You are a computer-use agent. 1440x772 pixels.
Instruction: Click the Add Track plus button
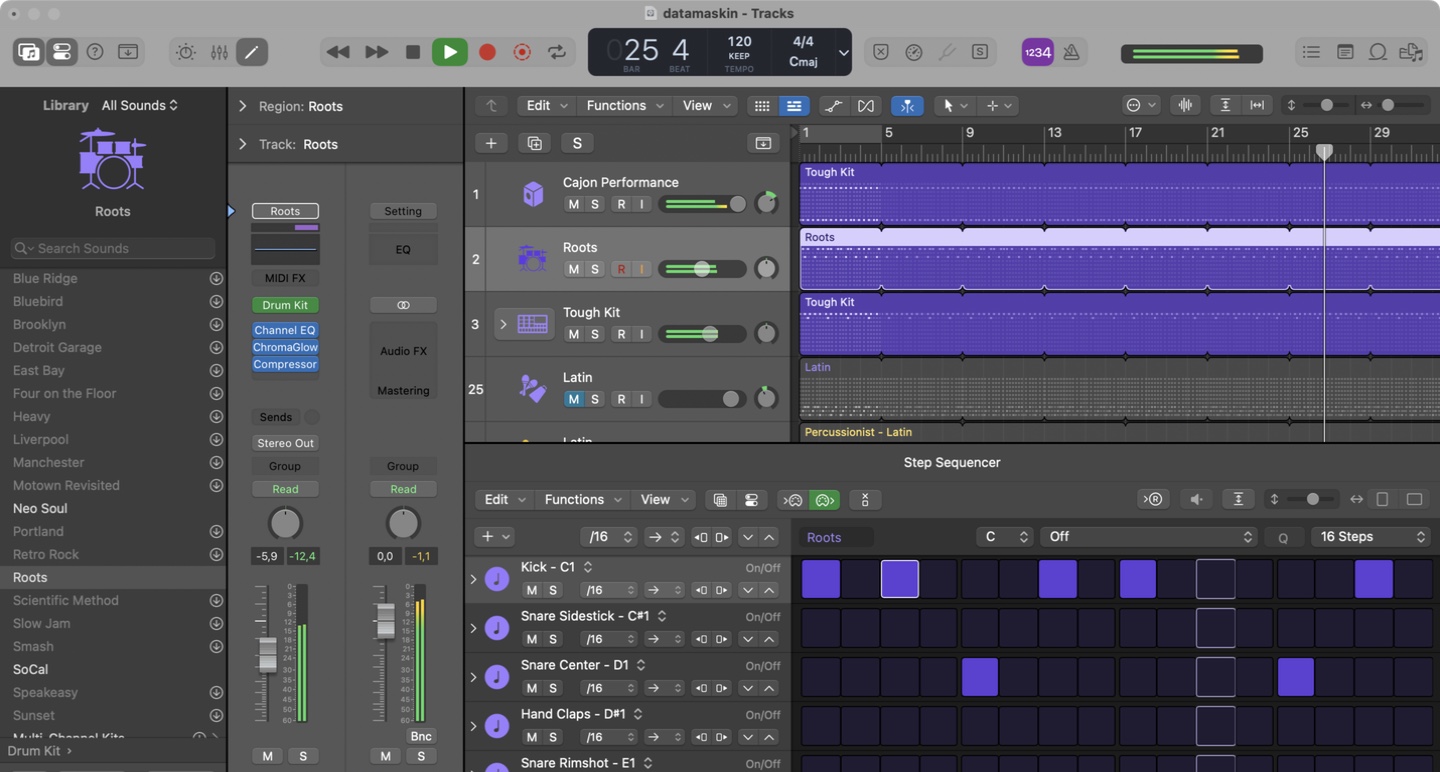(491, 143)
